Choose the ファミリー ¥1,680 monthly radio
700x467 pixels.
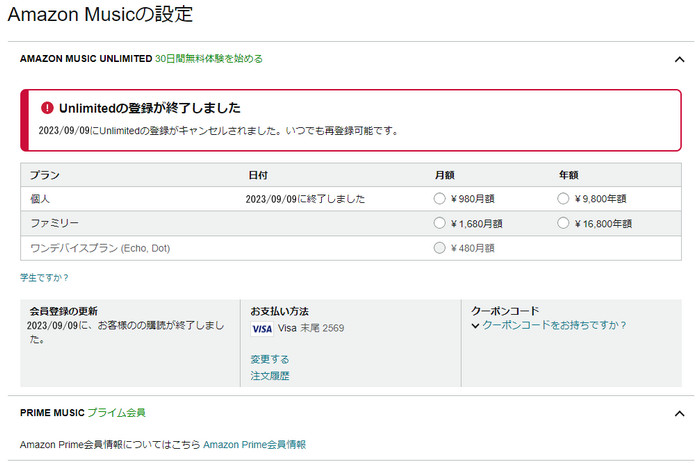pyautogui.click(x=439, y=223)
